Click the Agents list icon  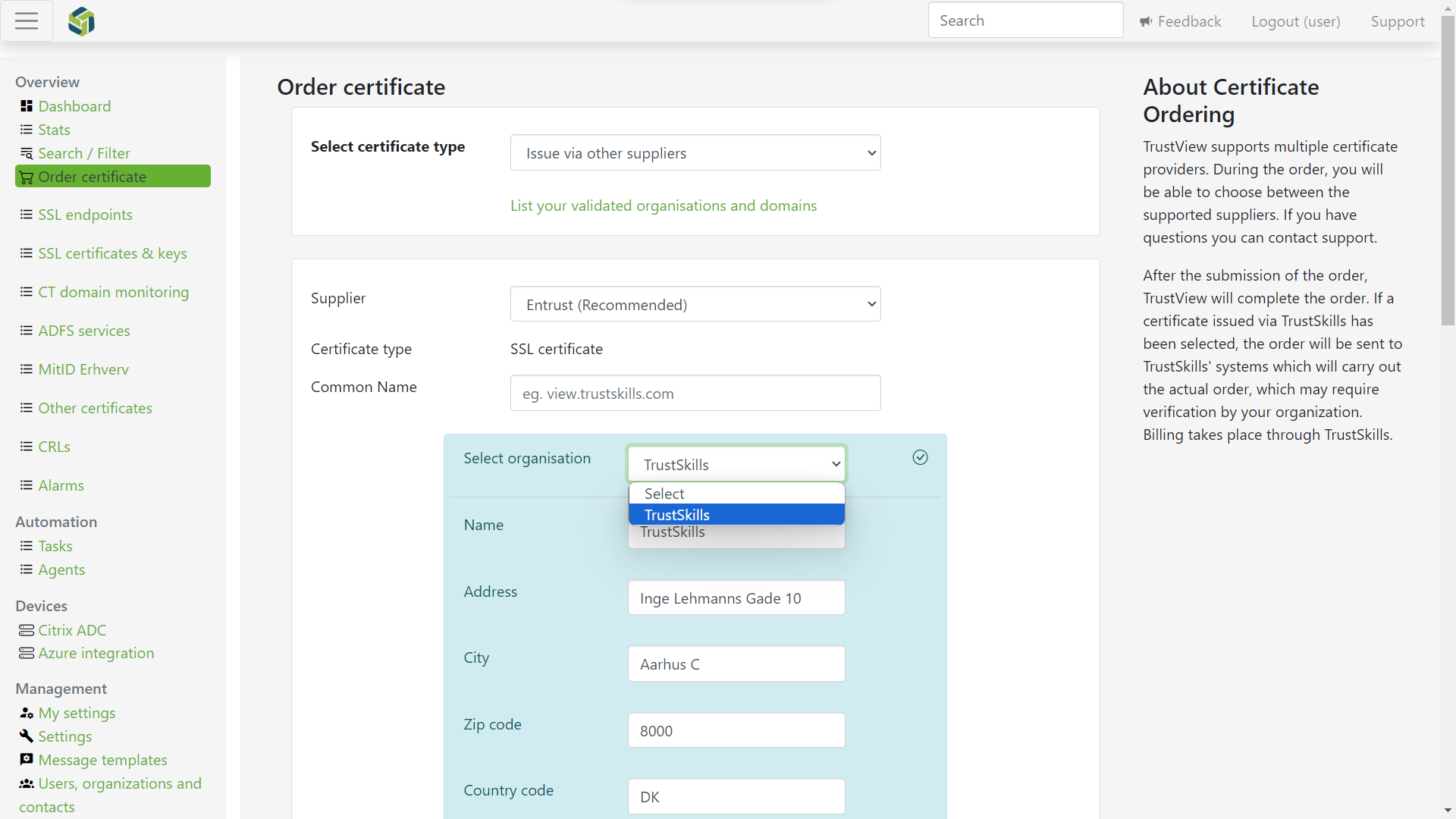pyautogui.click(x=27, y=570)
